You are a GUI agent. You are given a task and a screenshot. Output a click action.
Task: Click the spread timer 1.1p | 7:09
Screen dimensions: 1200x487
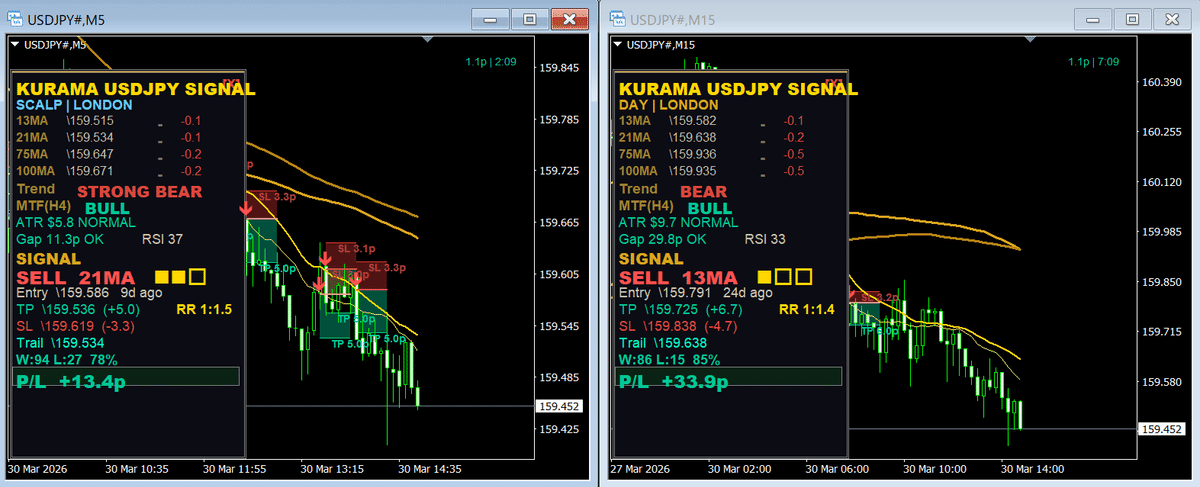pyautogui.click(x=1092, y=62)
